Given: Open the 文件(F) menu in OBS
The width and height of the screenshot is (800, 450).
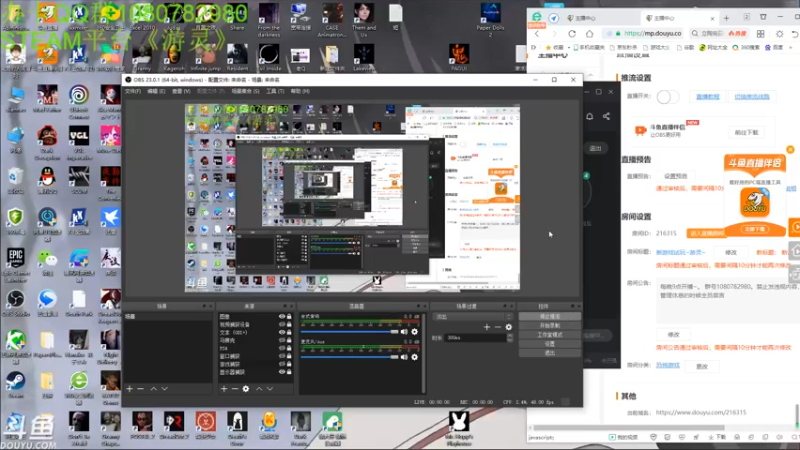Looking at the screenshot, I should point(133,91).
